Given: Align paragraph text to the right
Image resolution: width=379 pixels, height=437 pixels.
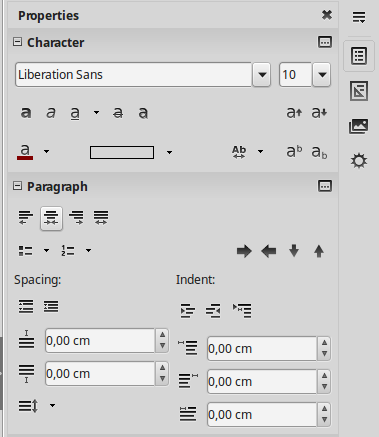Looking at the screenshot, I should pos(76,218).
